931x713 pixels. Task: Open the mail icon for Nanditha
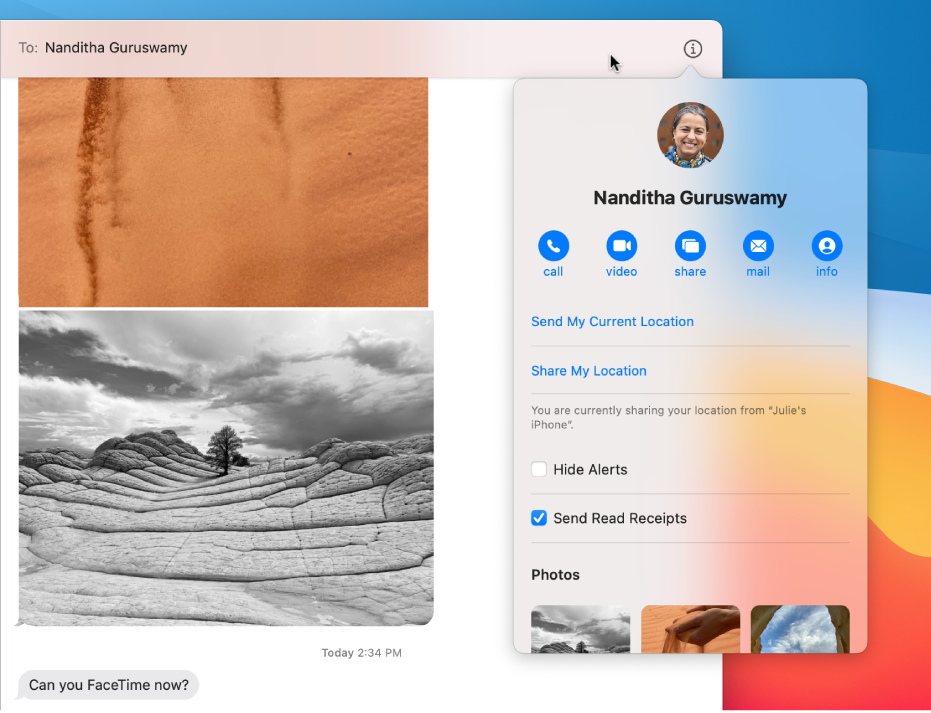[x=758, y=246]
